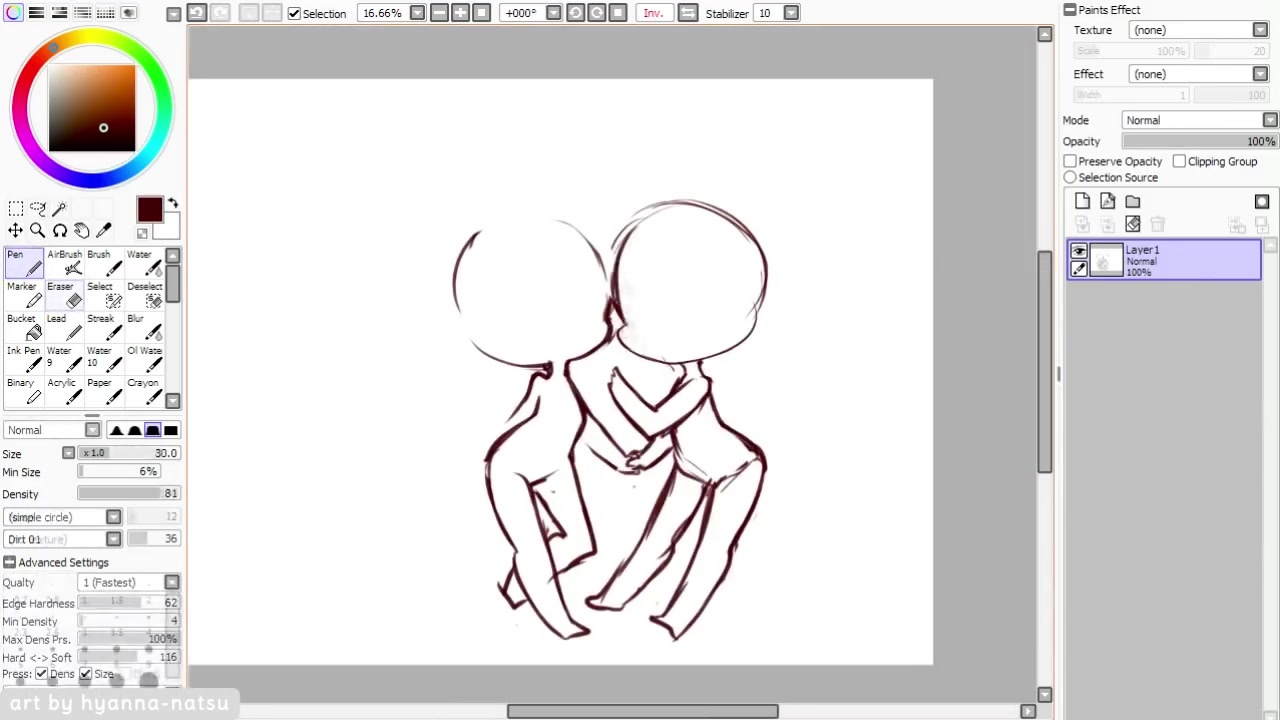Screen dimensions: 1280x720
Task: Select the Ink Pen tool
Action: 24,359
